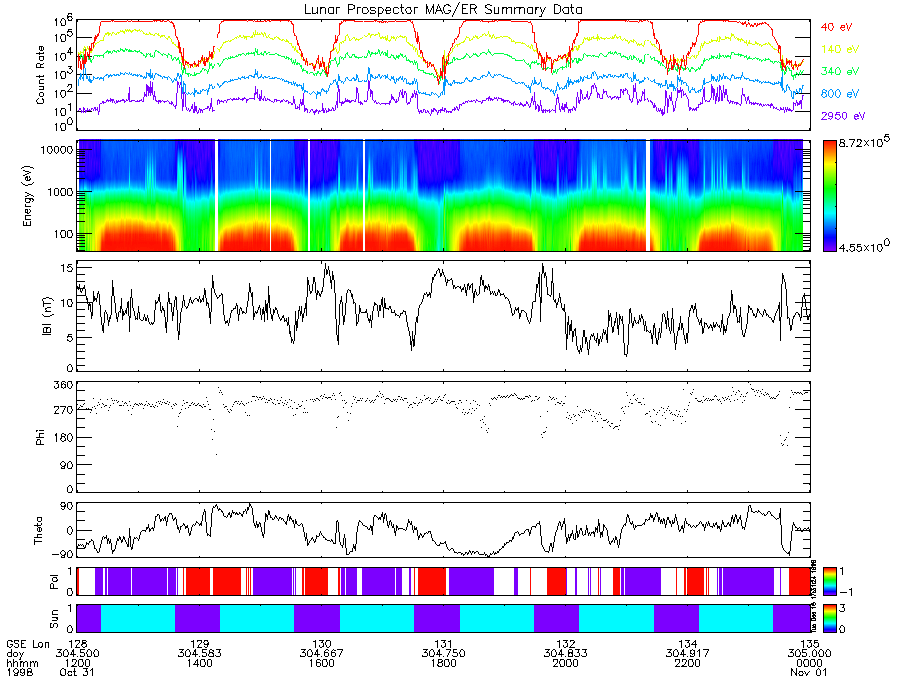The image size is (900, 700).
Task: Click the '270' tick on the Phi axis
Action: coord(64,410)
